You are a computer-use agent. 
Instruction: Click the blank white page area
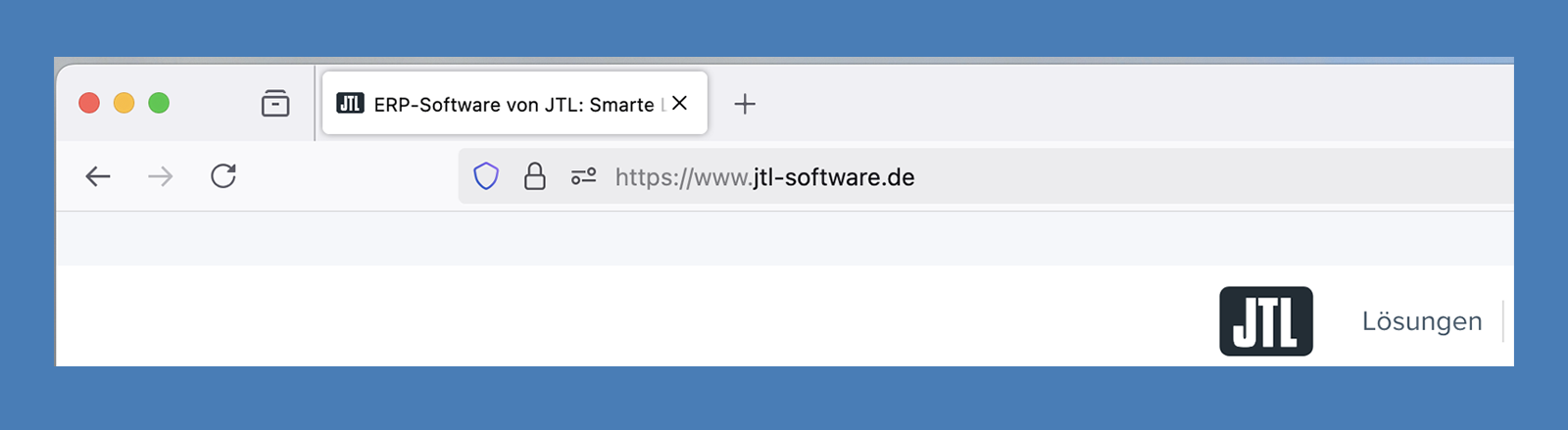(x=637, y=315)
